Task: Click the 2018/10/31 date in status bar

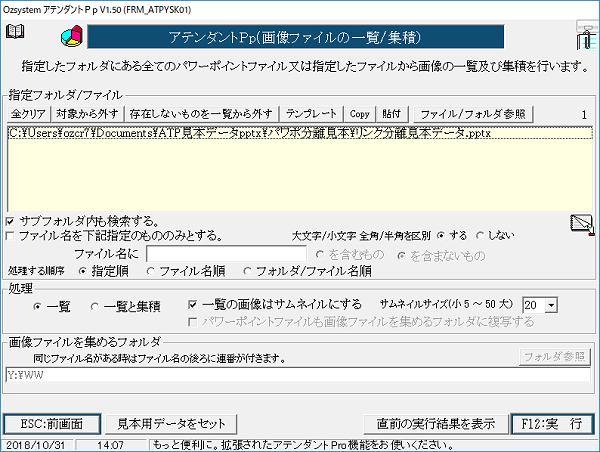Action: 36,445
